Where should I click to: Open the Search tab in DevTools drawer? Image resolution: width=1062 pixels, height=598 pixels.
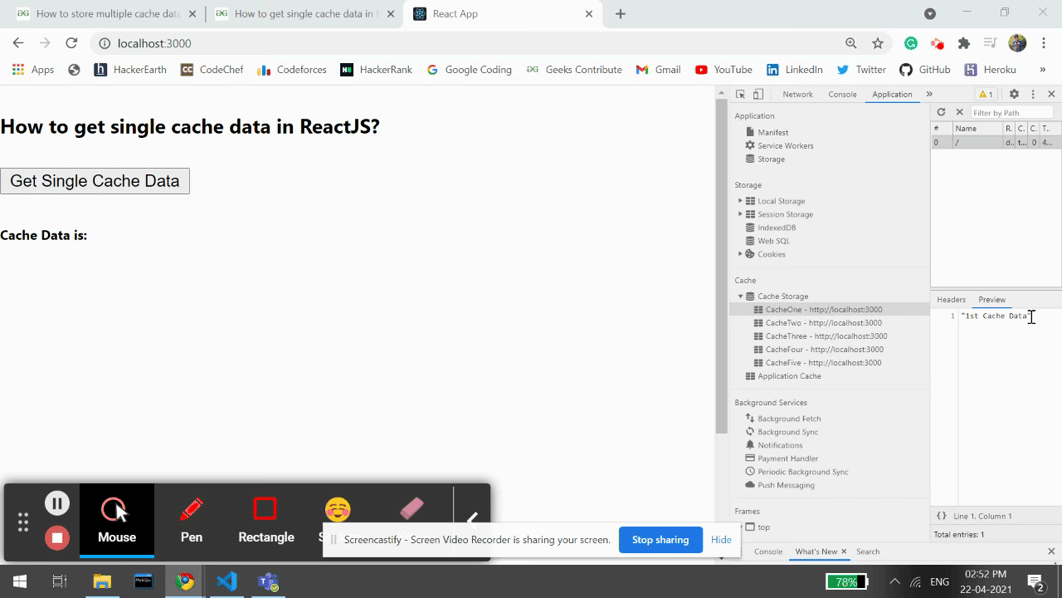[868, 551]
